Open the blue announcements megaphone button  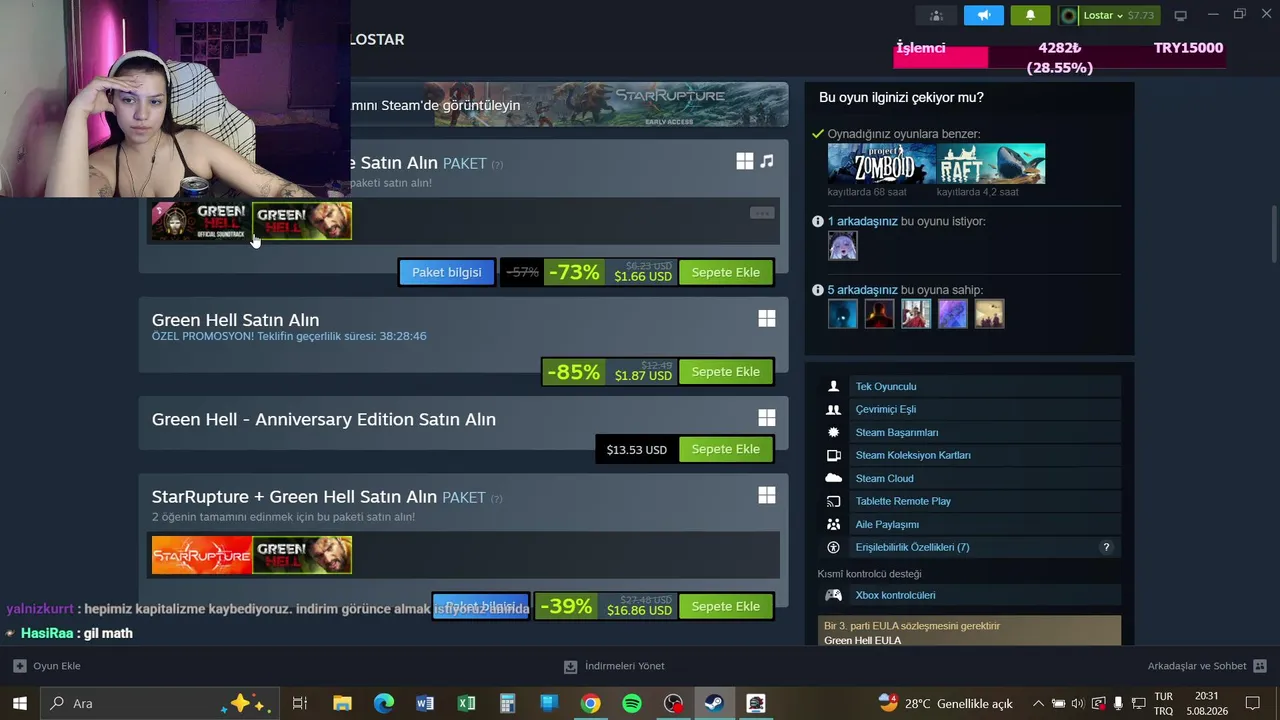pyautogui.click(x=984, y=15)
